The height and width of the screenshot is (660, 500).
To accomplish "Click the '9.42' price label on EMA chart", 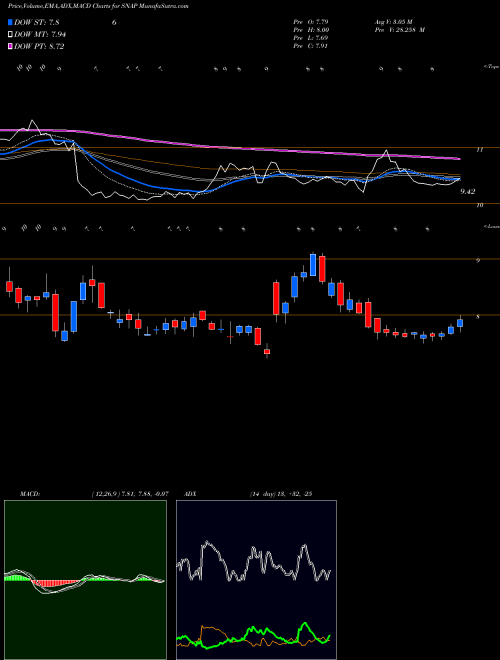I will coord(468,192).
